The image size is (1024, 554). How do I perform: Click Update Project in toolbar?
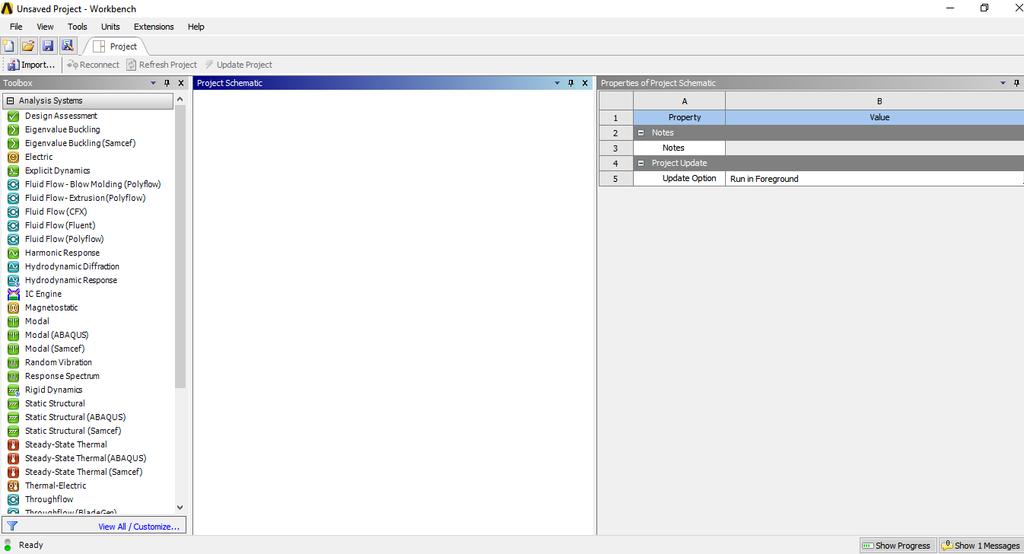click(x=238, y=65)
